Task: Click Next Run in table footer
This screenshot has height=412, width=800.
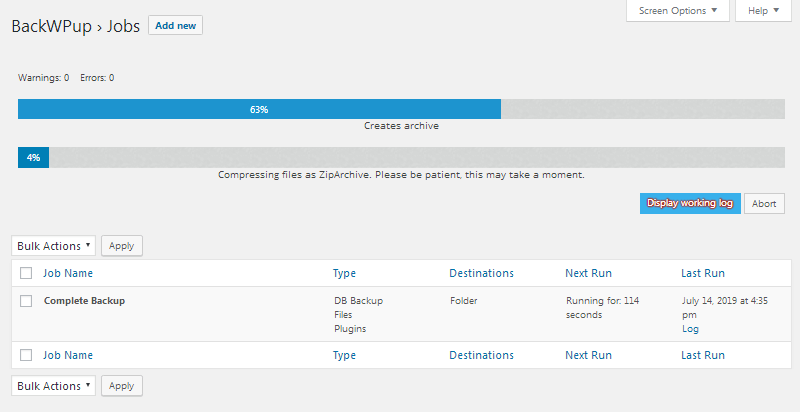Action: click(588, 355)
